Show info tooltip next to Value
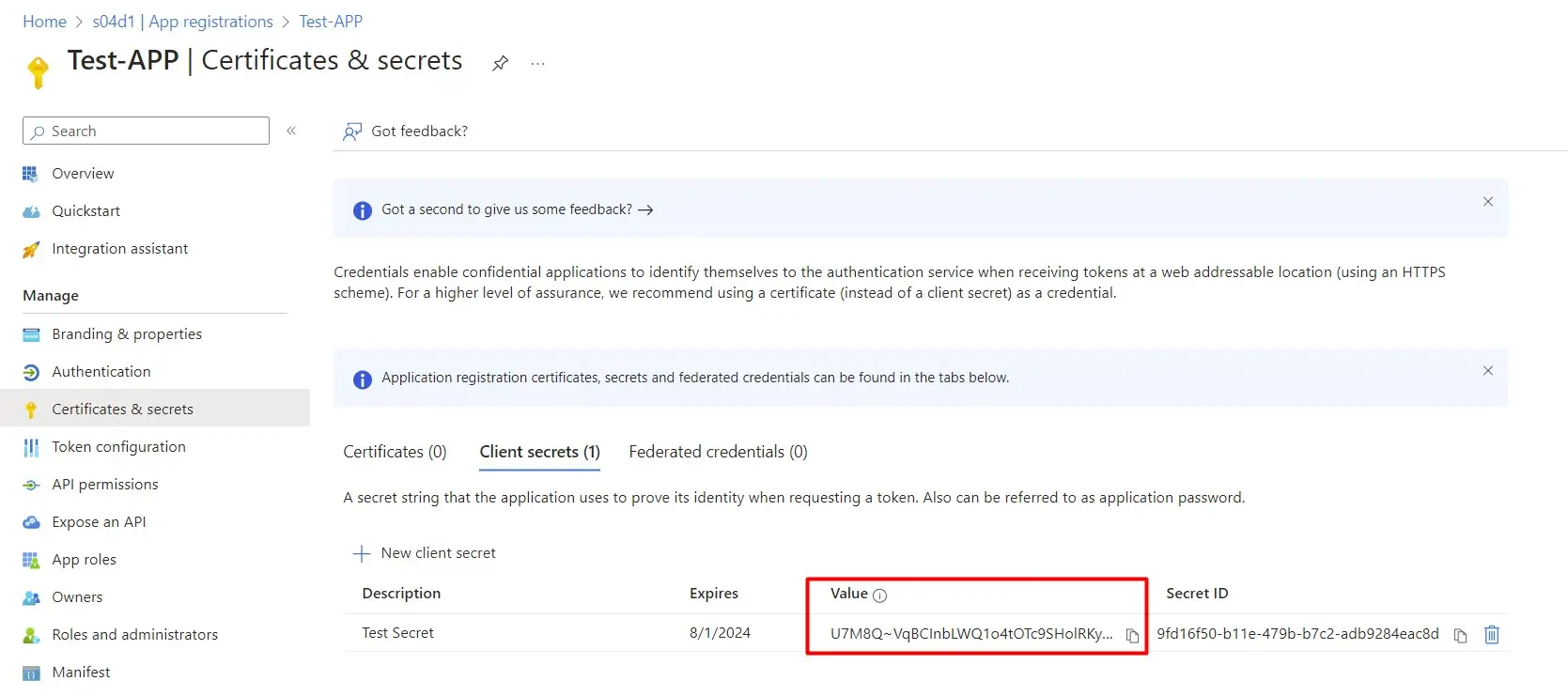The height and width of the screenshot is (696, 1568). pyautogui.click(x=880, y=595)
